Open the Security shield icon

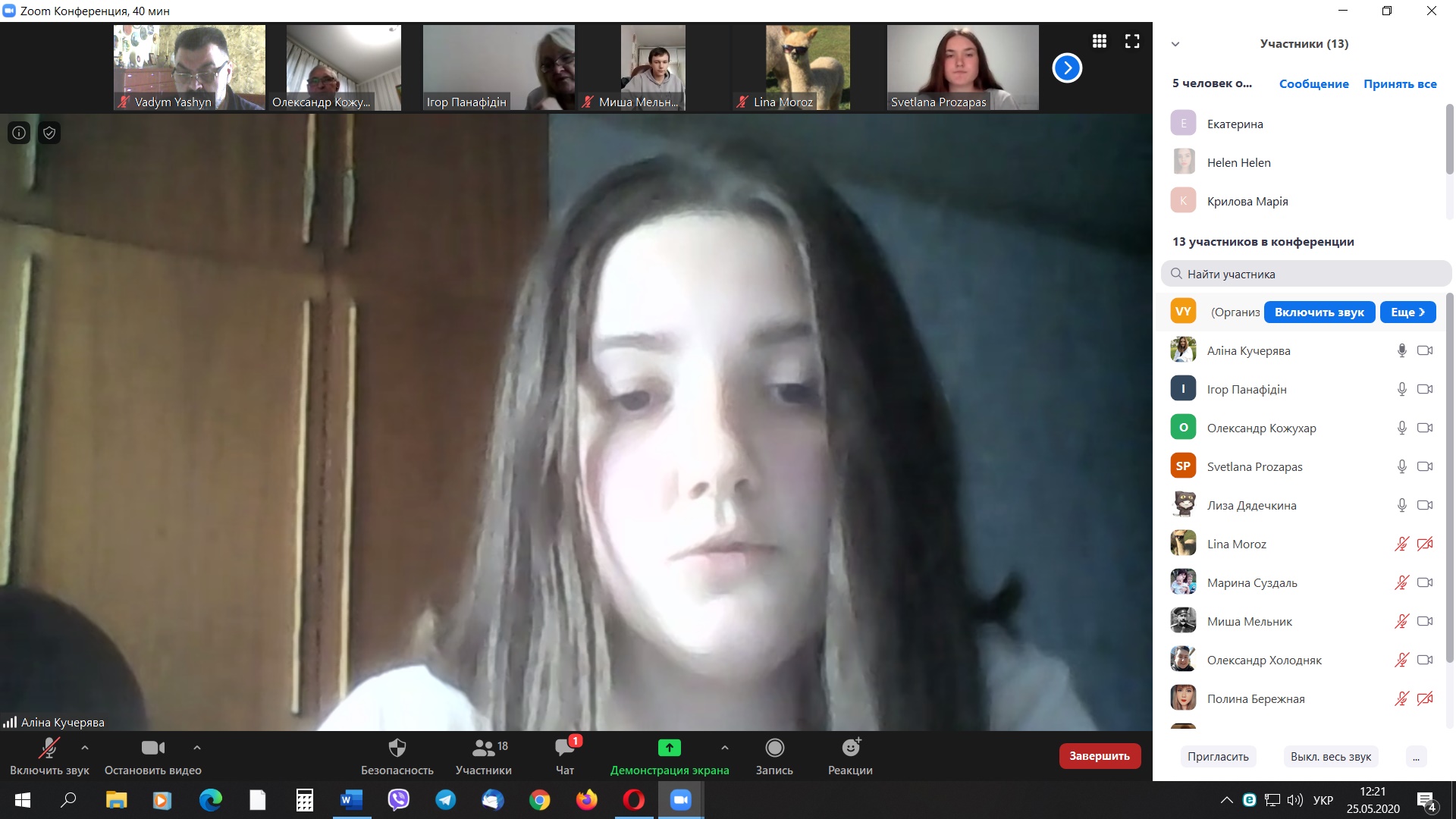coord(397,748)
